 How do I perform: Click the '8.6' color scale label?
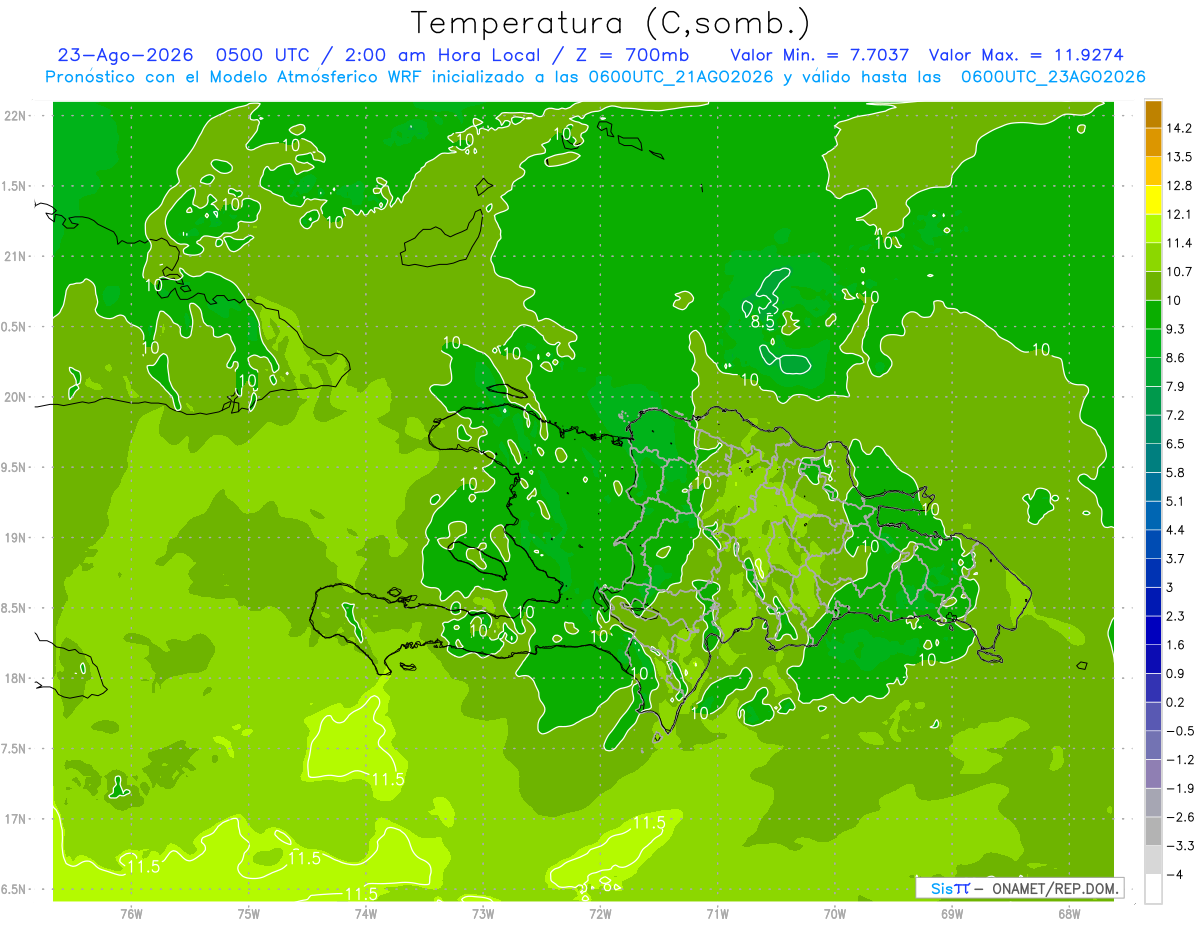click(x=1176, y=357)
